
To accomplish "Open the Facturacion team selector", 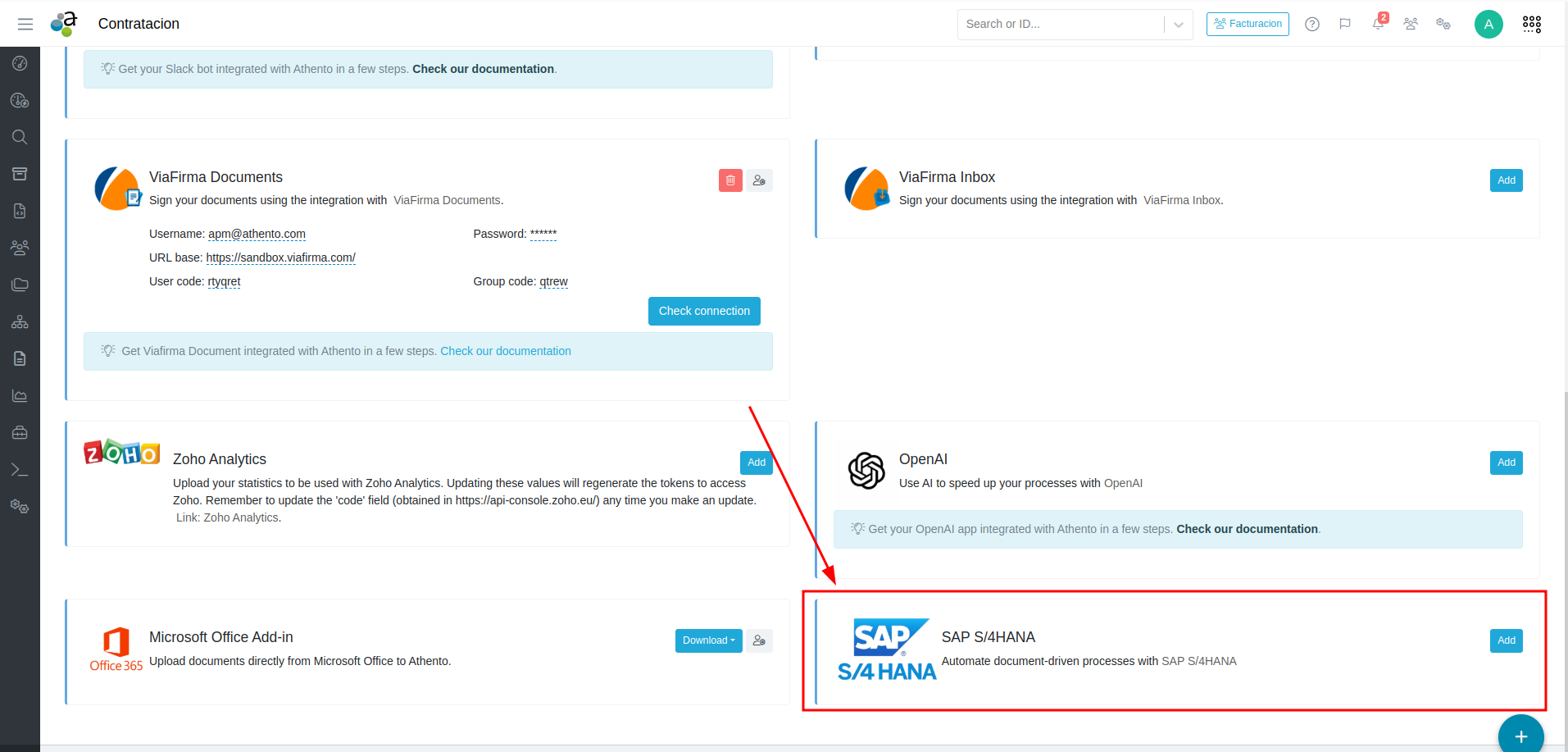I will click(x=1248, y=24).
